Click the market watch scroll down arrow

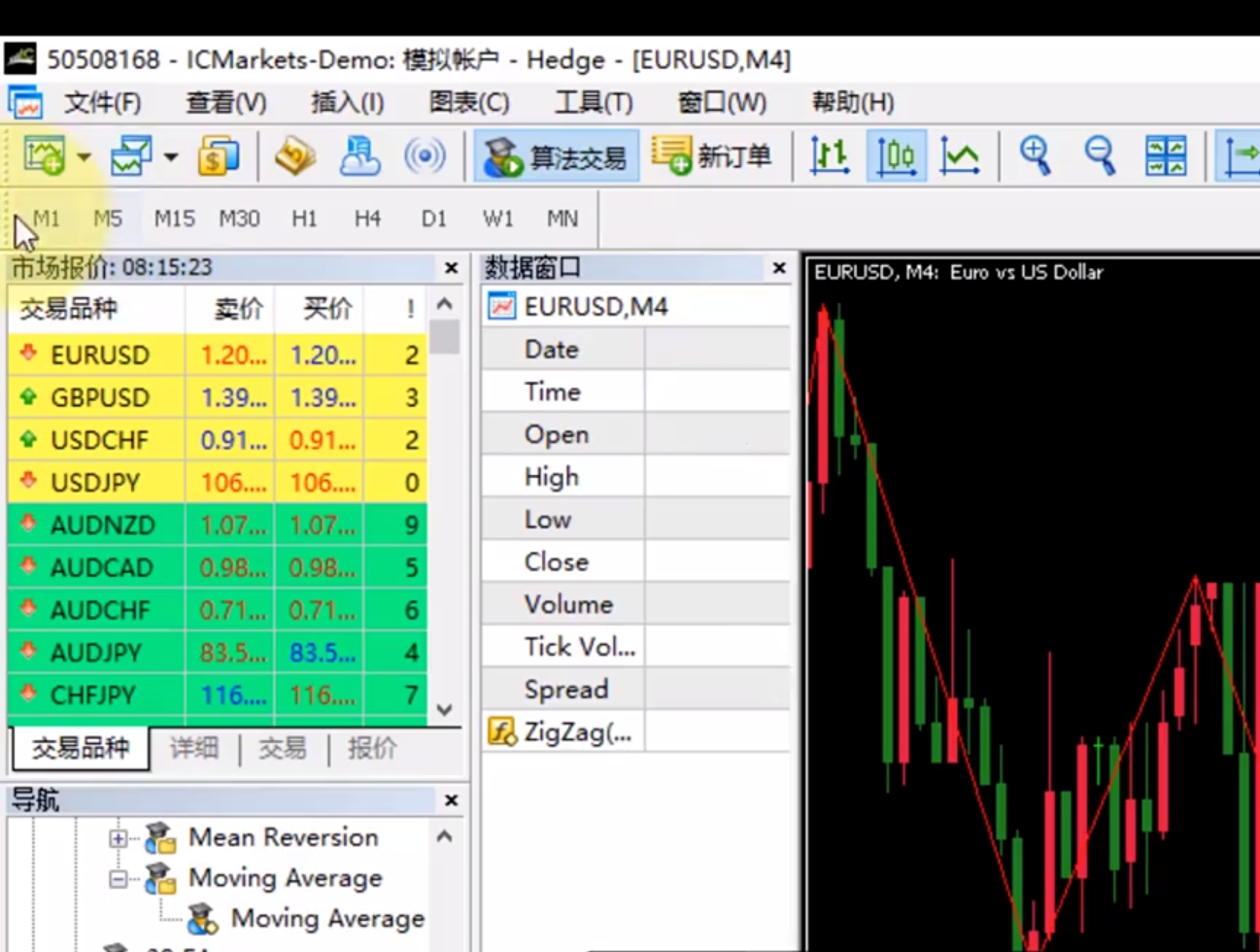(445, 710)
